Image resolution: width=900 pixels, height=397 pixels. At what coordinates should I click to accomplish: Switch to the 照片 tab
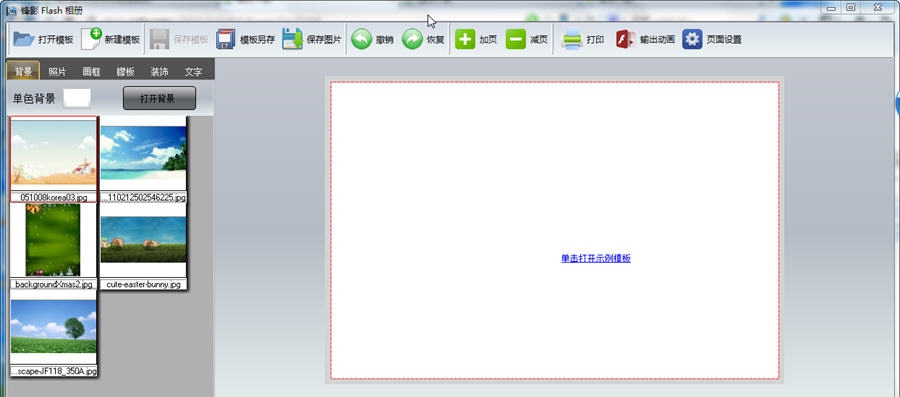[57, 72]
